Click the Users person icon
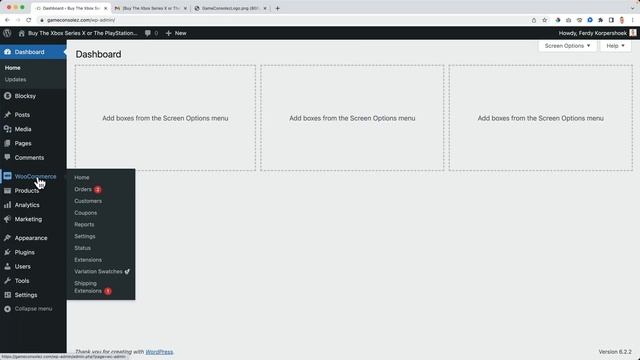 (7, 267)
